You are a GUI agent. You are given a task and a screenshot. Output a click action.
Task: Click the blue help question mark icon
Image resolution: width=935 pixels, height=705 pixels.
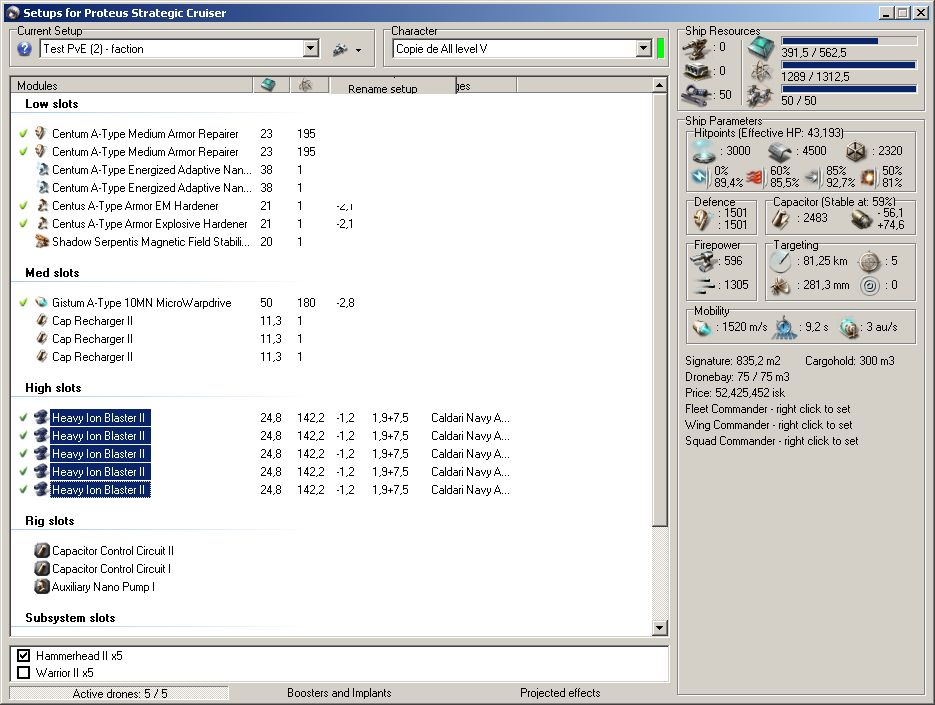click(25, 49)
